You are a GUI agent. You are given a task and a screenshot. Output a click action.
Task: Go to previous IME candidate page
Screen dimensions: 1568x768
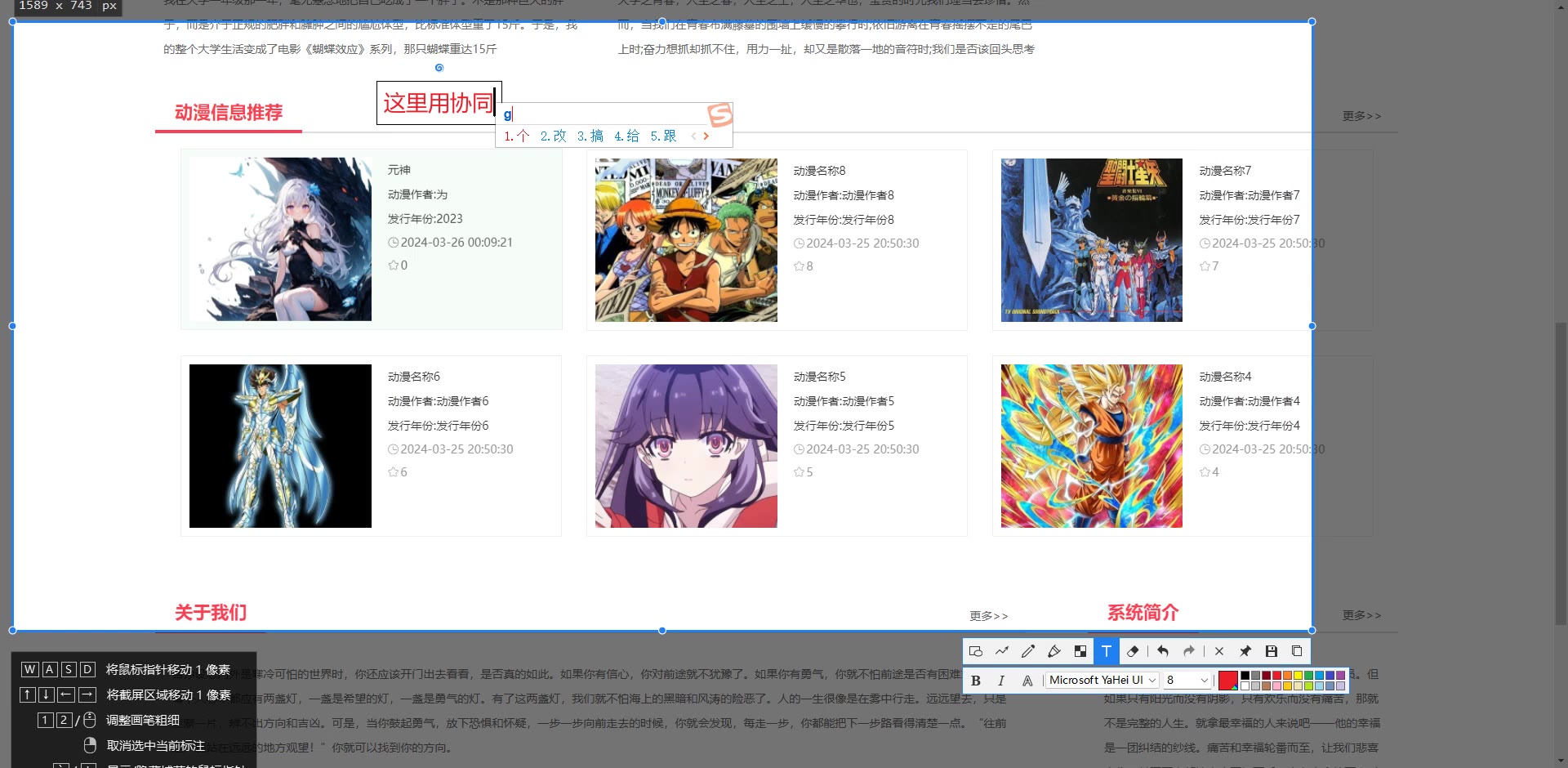tap(693, 136)
